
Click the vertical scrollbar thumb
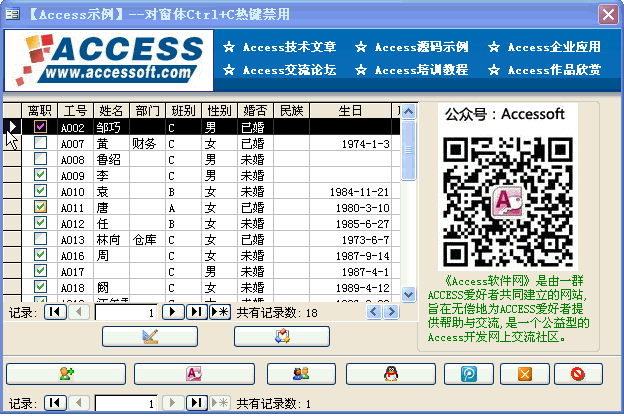pos(408,150)
